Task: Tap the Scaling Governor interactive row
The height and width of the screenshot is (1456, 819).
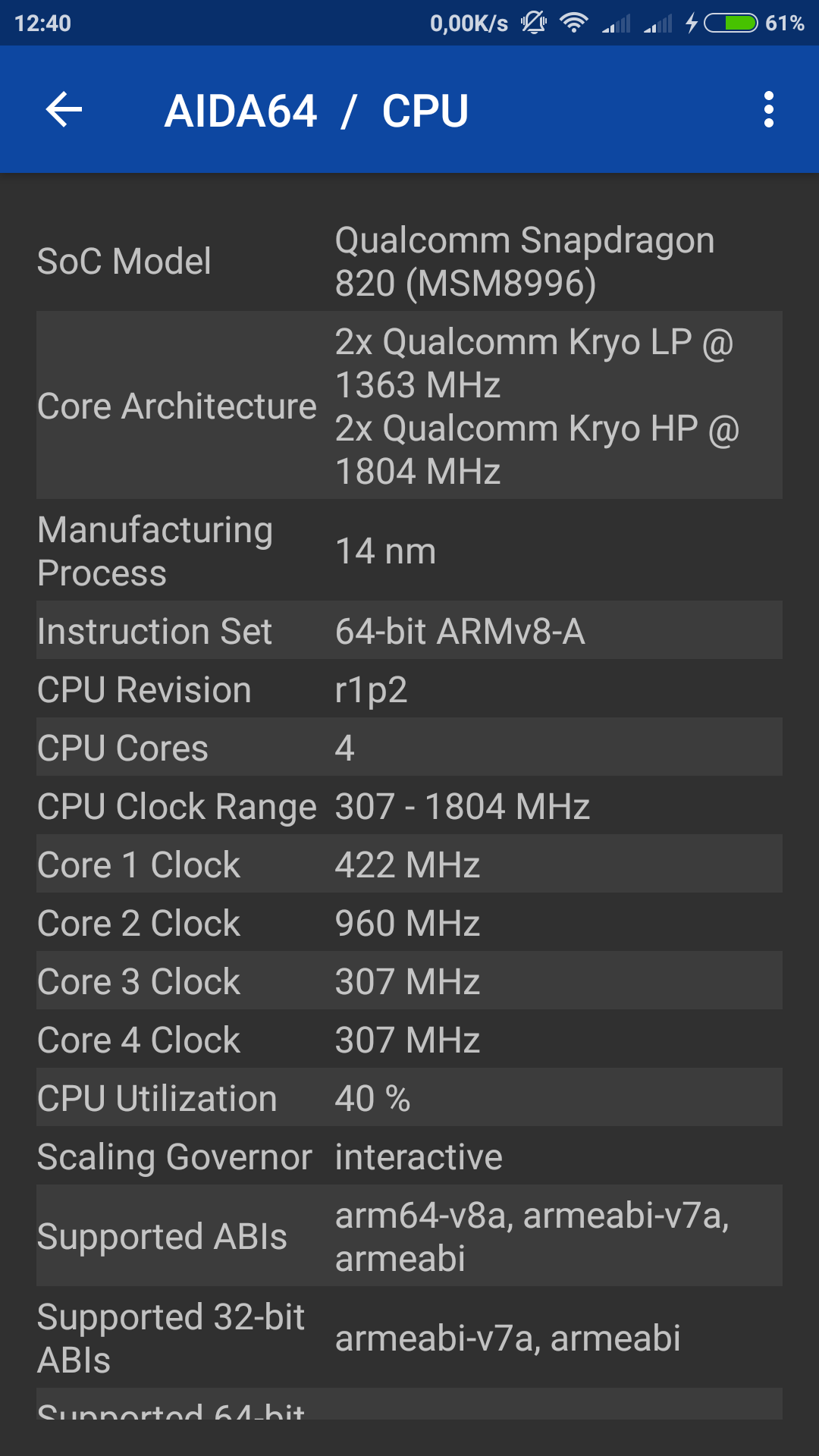Action: click(x=409, y=1156)
